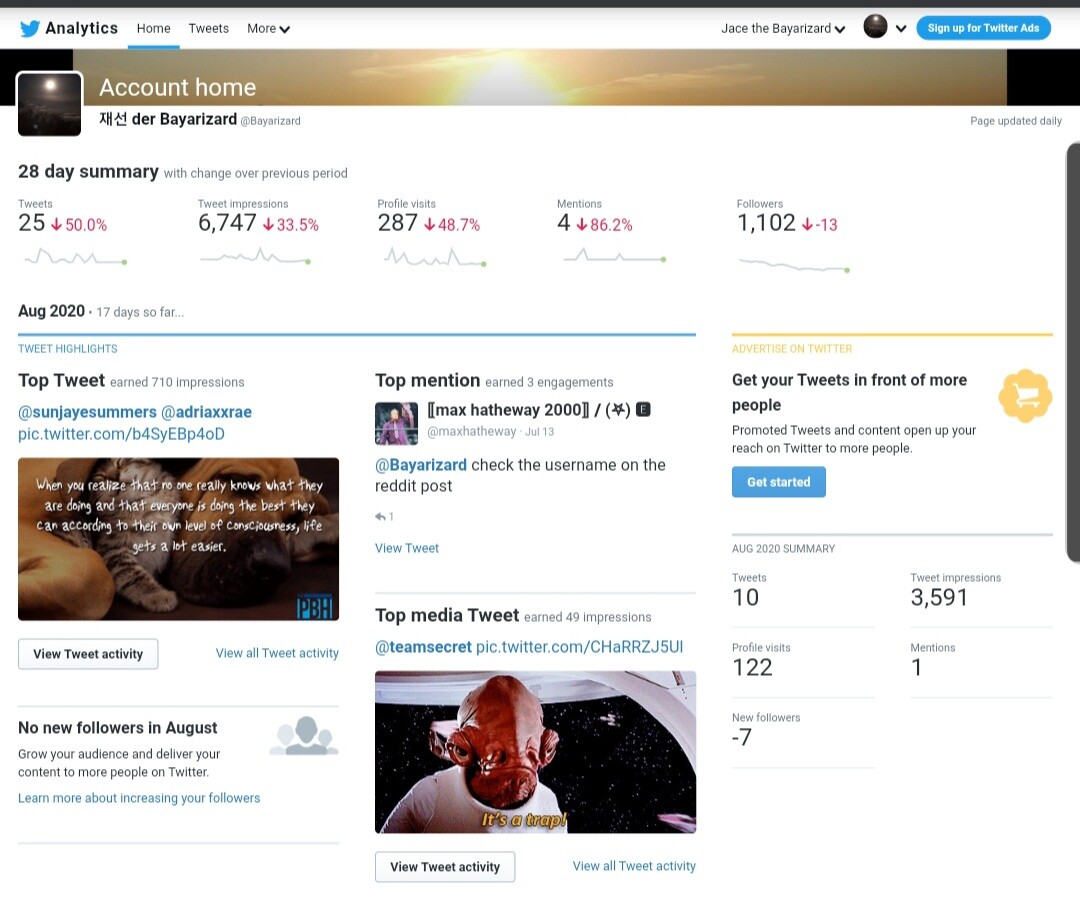Click the Mentions sparkline chart
Screen dimensions: 1080x905
(614, 256)
